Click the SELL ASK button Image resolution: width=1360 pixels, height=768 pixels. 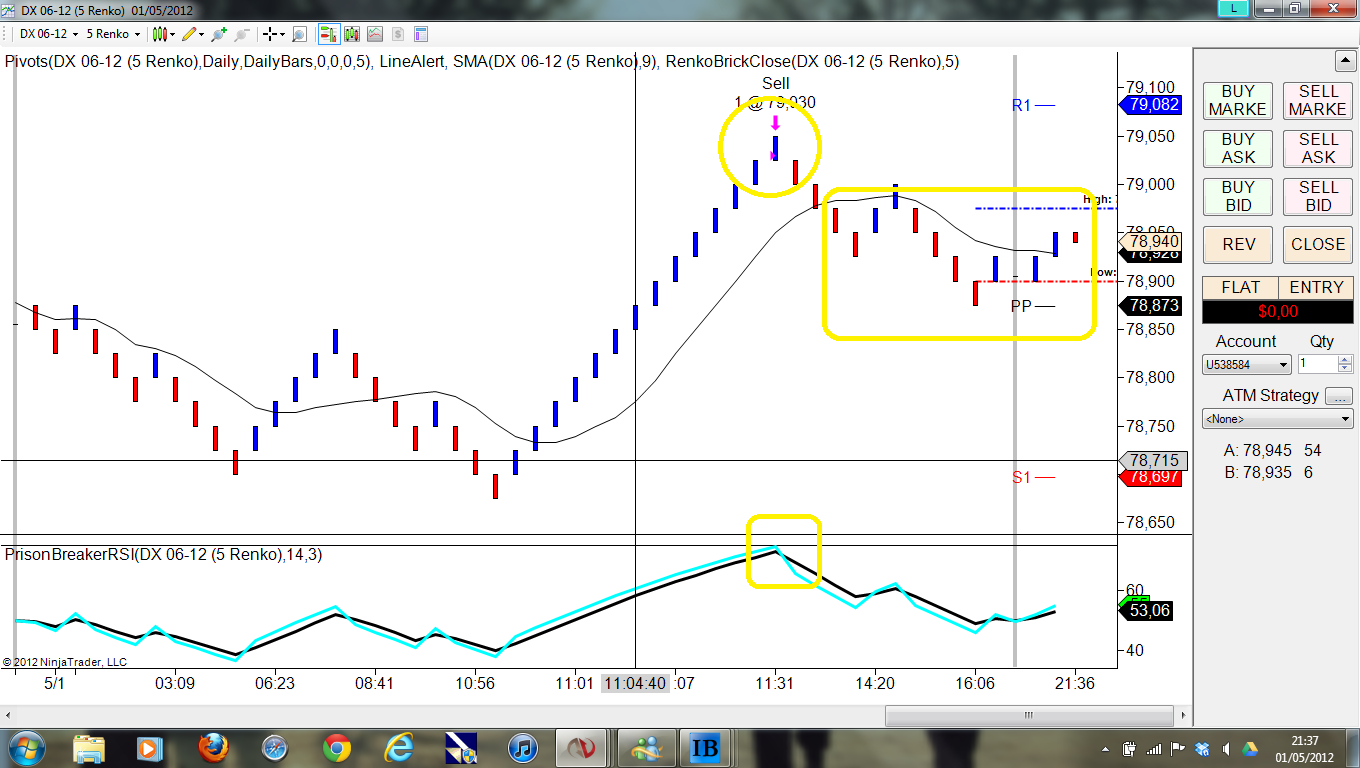1318,148
